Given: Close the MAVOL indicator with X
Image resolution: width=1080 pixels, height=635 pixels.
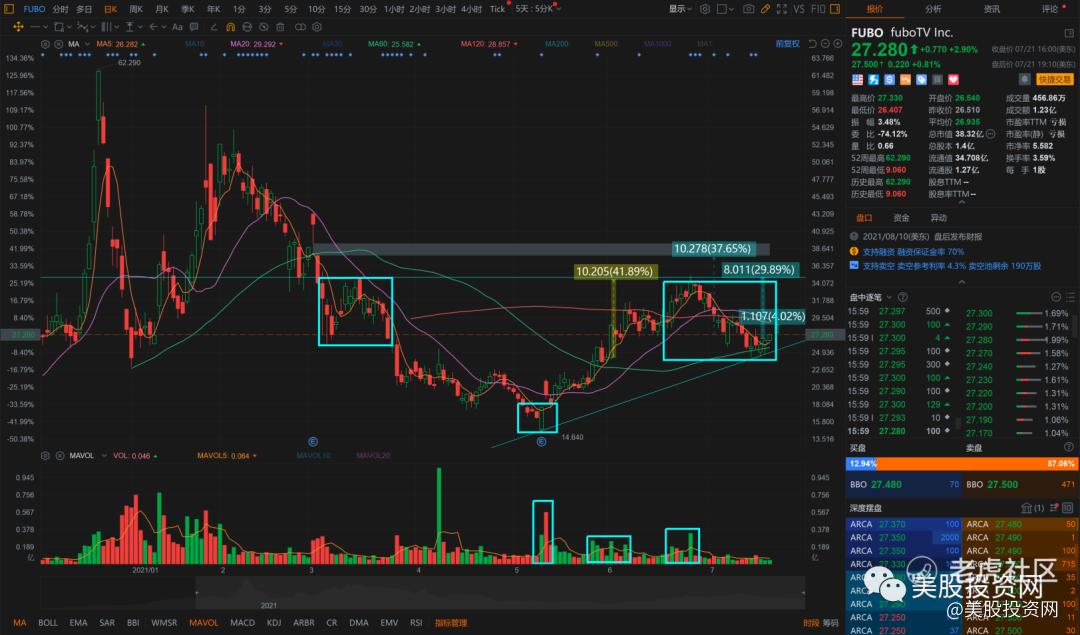Looking at the screenshot, I should pos(59,456).
